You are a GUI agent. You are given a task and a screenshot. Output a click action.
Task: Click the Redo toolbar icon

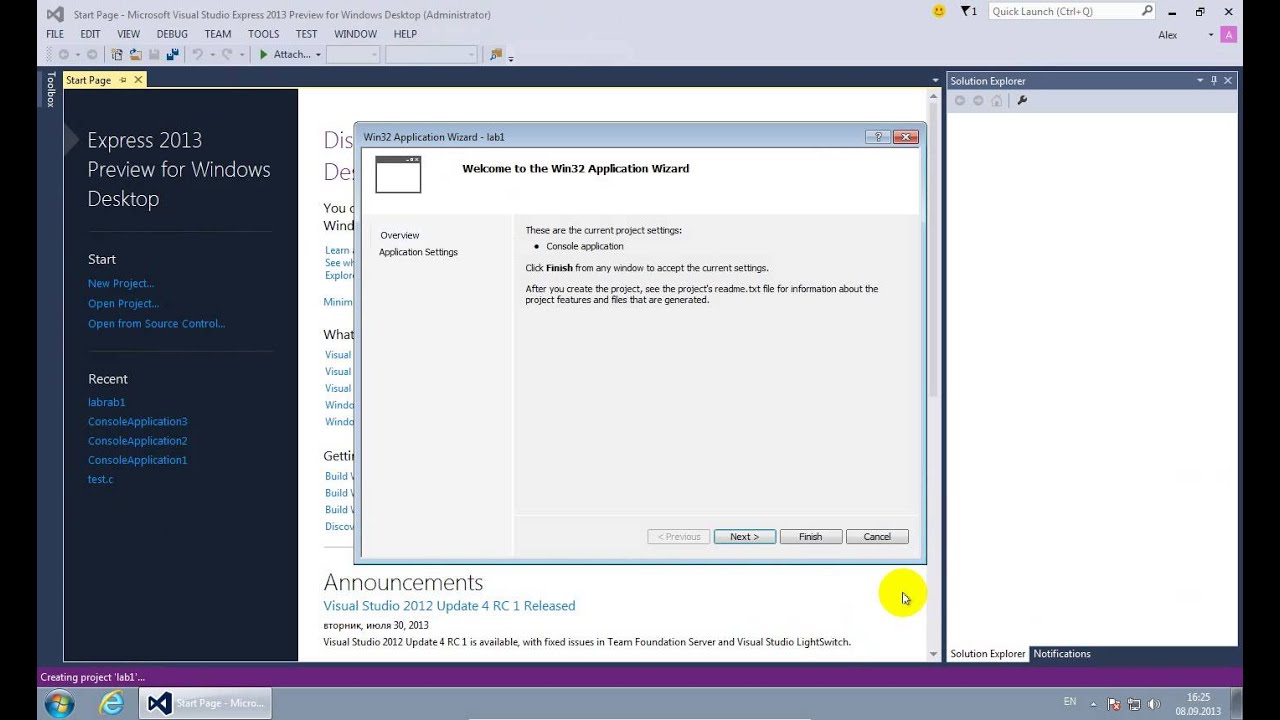pyautogui.click(x=227, y=54)
